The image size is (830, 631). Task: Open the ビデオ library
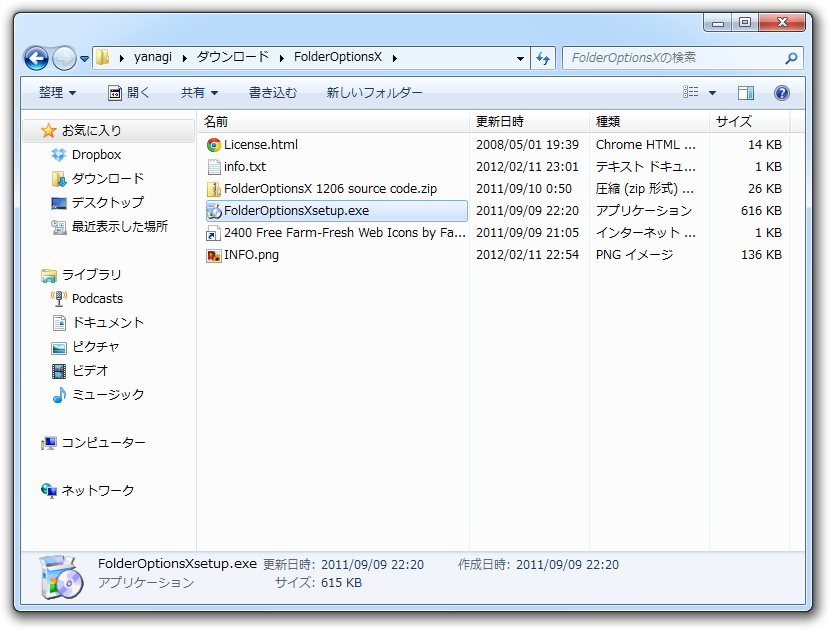pyautogui.click(x=90, y=371)
